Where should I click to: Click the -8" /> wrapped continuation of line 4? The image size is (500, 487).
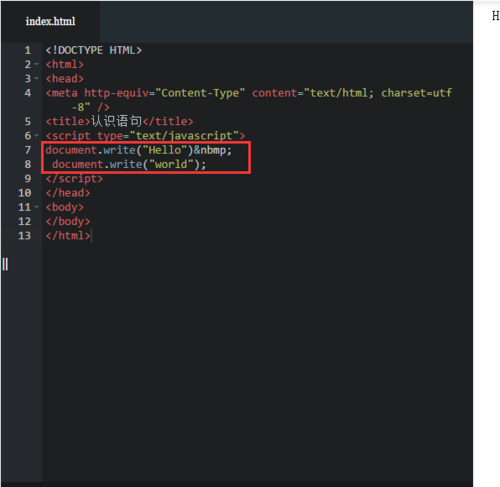point(91,107)
